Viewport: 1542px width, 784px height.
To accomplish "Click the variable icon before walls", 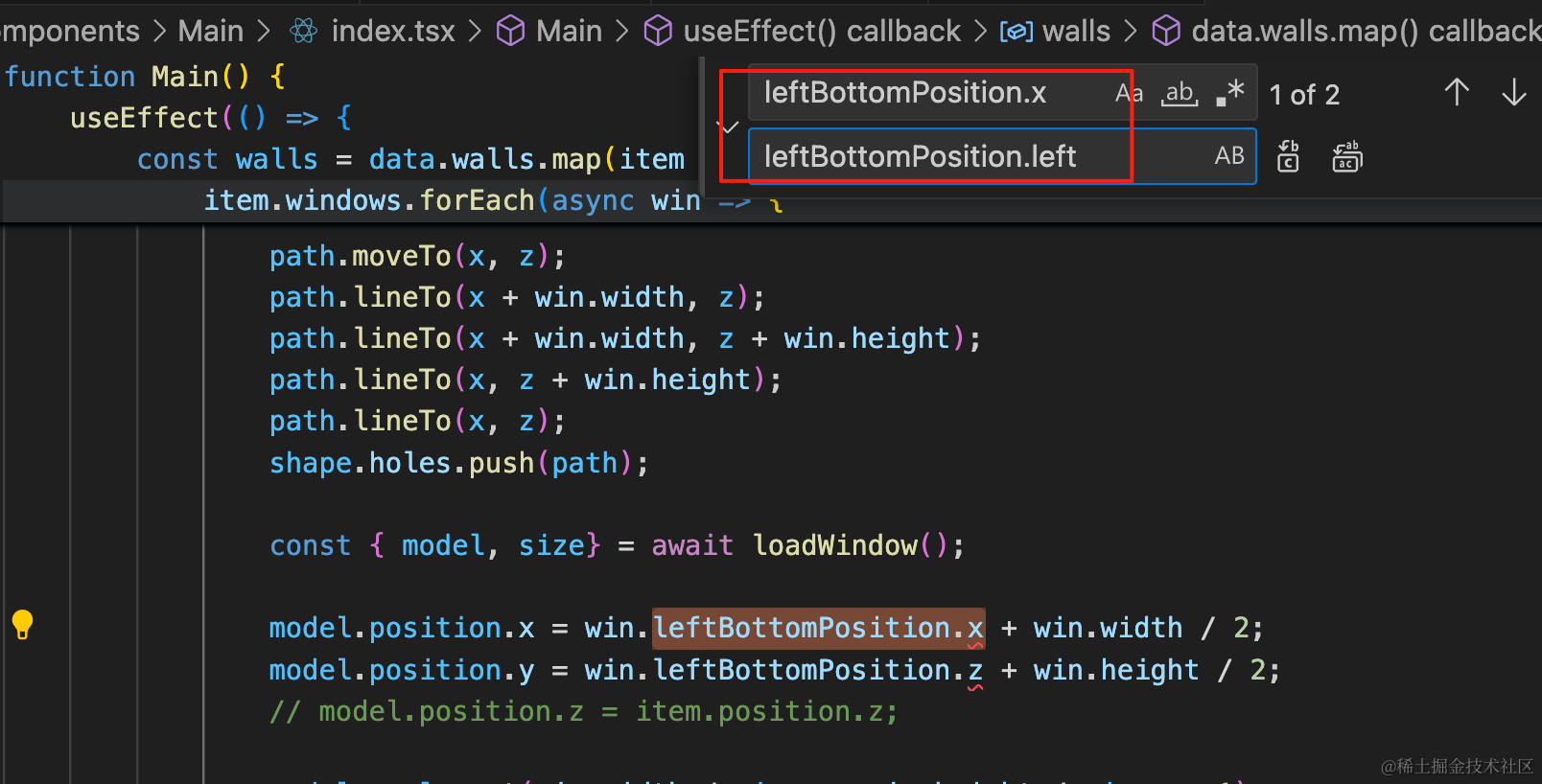I will coord(1016,32).
